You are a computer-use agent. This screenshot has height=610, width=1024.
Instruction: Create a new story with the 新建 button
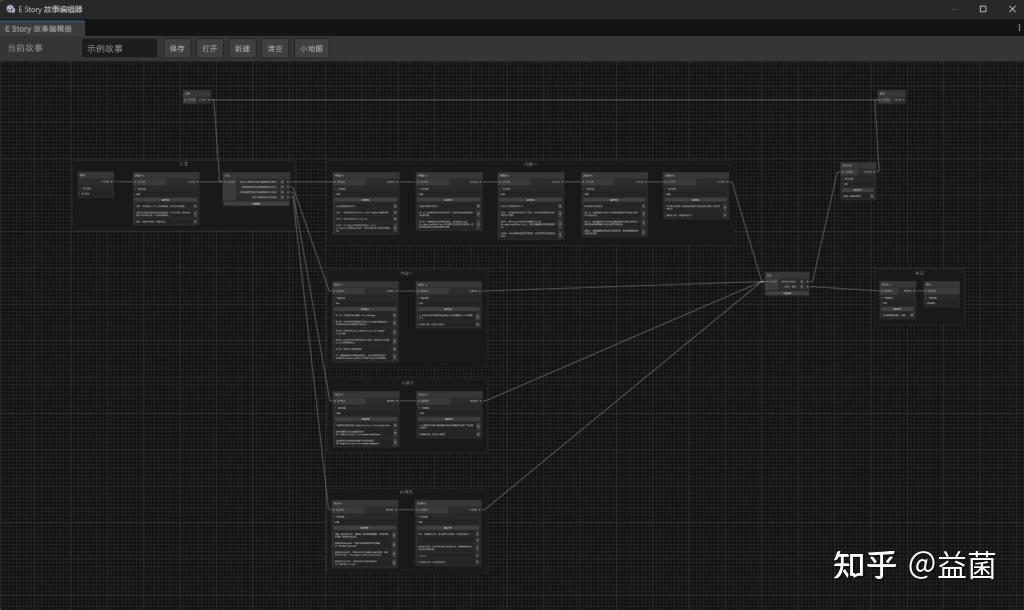(x=241, y=48)
